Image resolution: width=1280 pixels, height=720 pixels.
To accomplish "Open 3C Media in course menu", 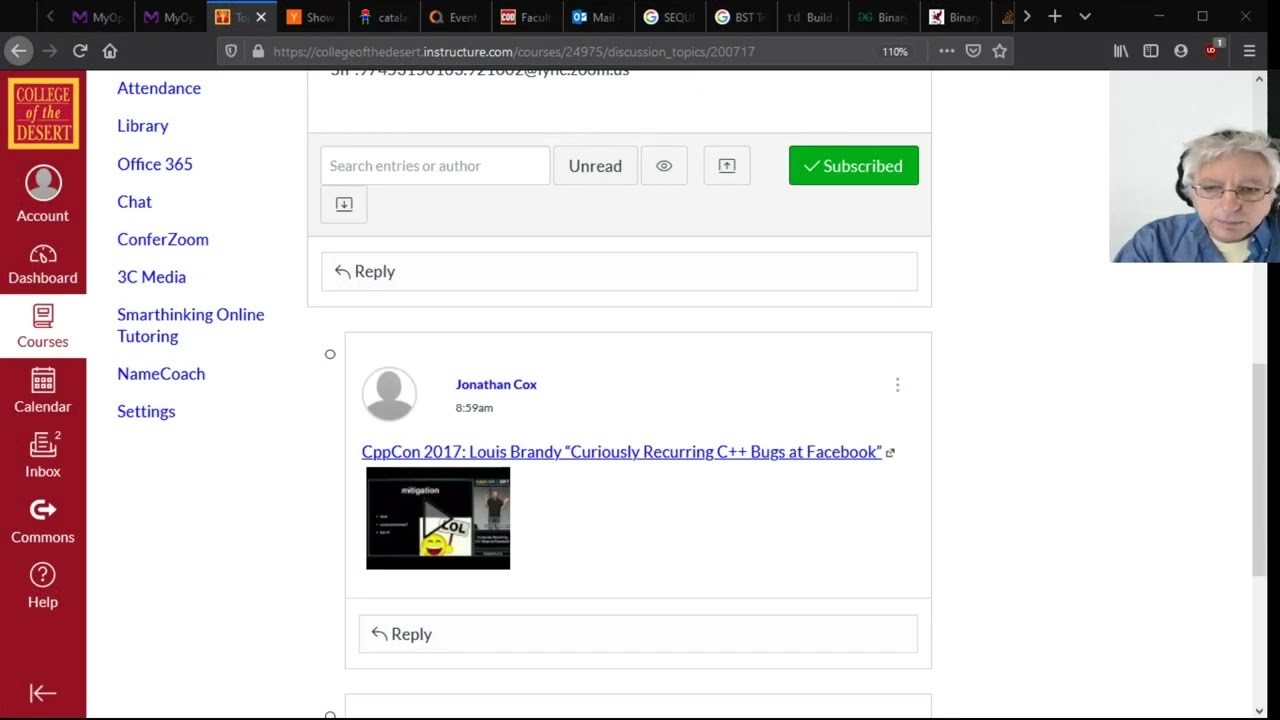I will (151, 277).
